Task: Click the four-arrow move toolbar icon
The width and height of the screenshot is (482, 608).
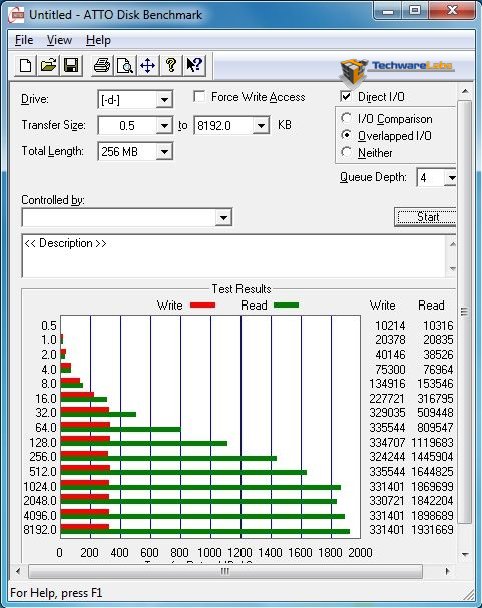Action: (147, 65)
